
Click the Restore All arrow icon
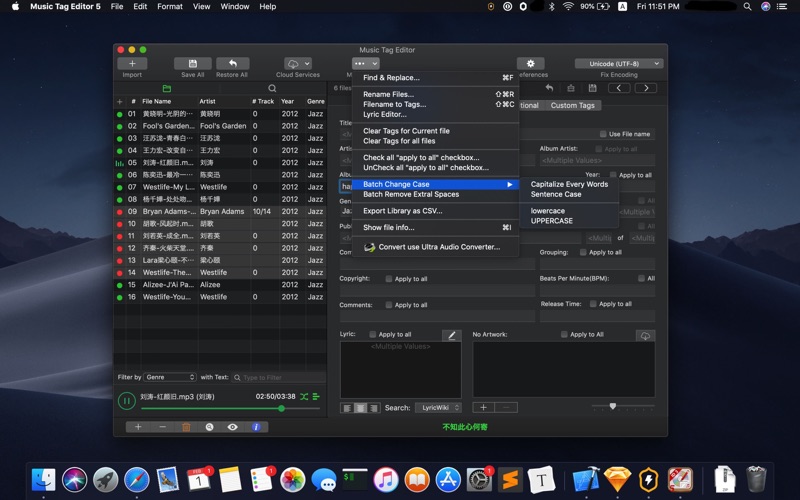tap(232, 64)
